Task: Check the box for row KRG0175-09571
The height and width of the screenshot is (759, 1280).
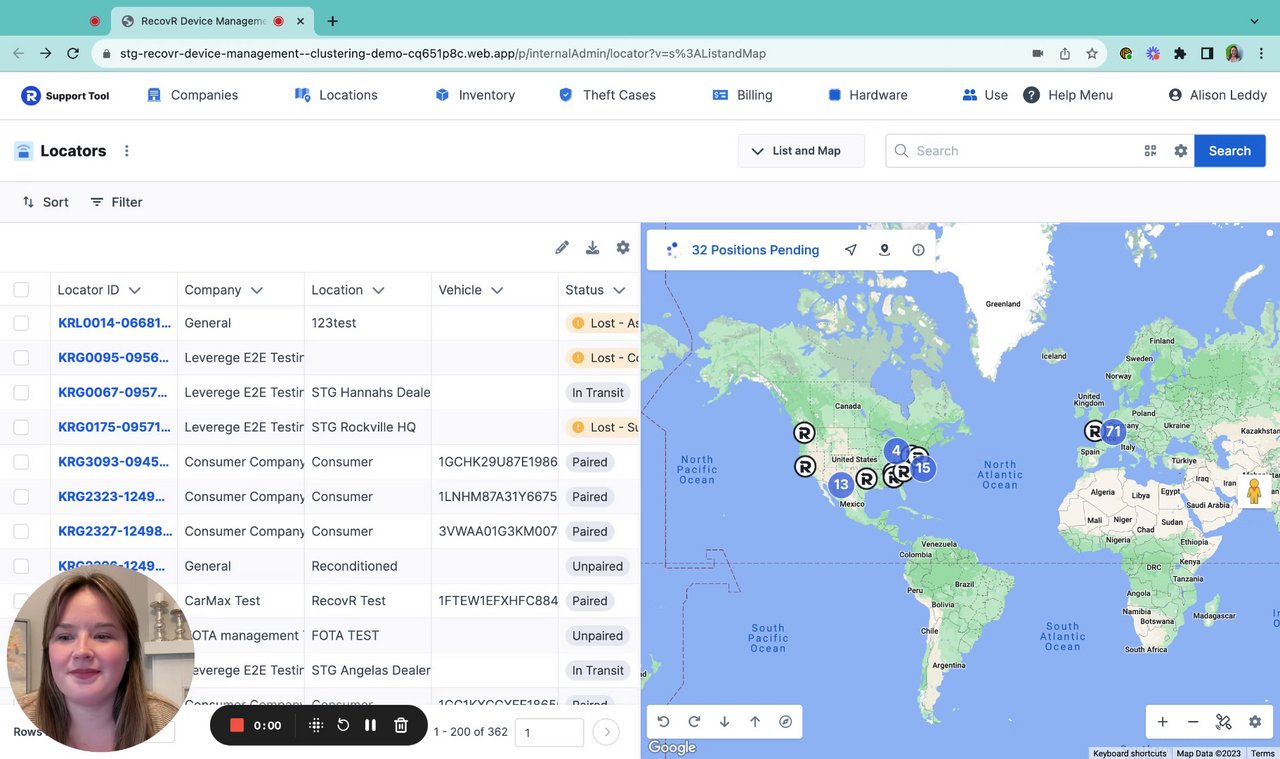Action: [x=21, y=427]
